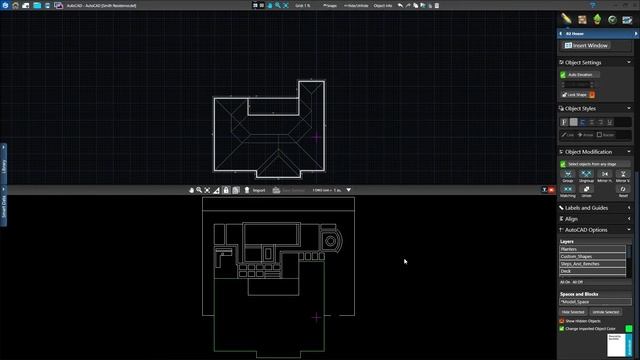This screenshot has width=640, height=360.
Task: Open the green imported object color swatch
Action: [x=629, y=329]
